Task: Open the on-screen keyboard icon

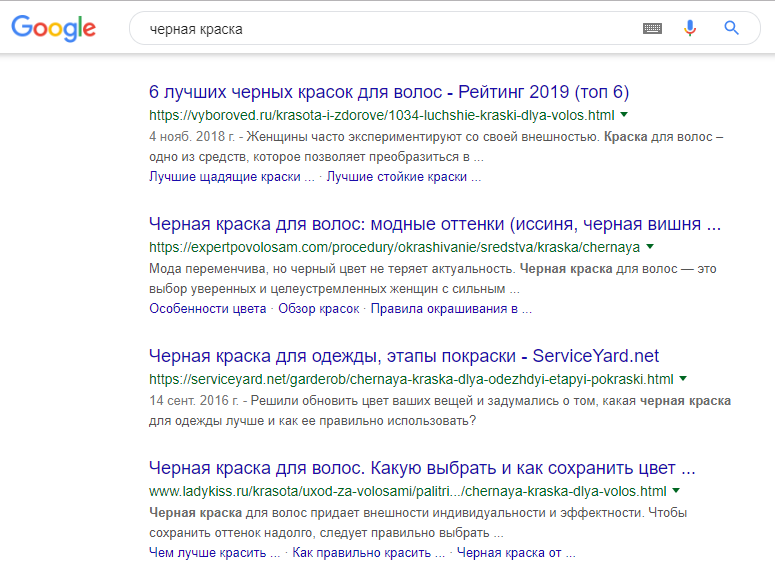Action: [x=652, y=29]
